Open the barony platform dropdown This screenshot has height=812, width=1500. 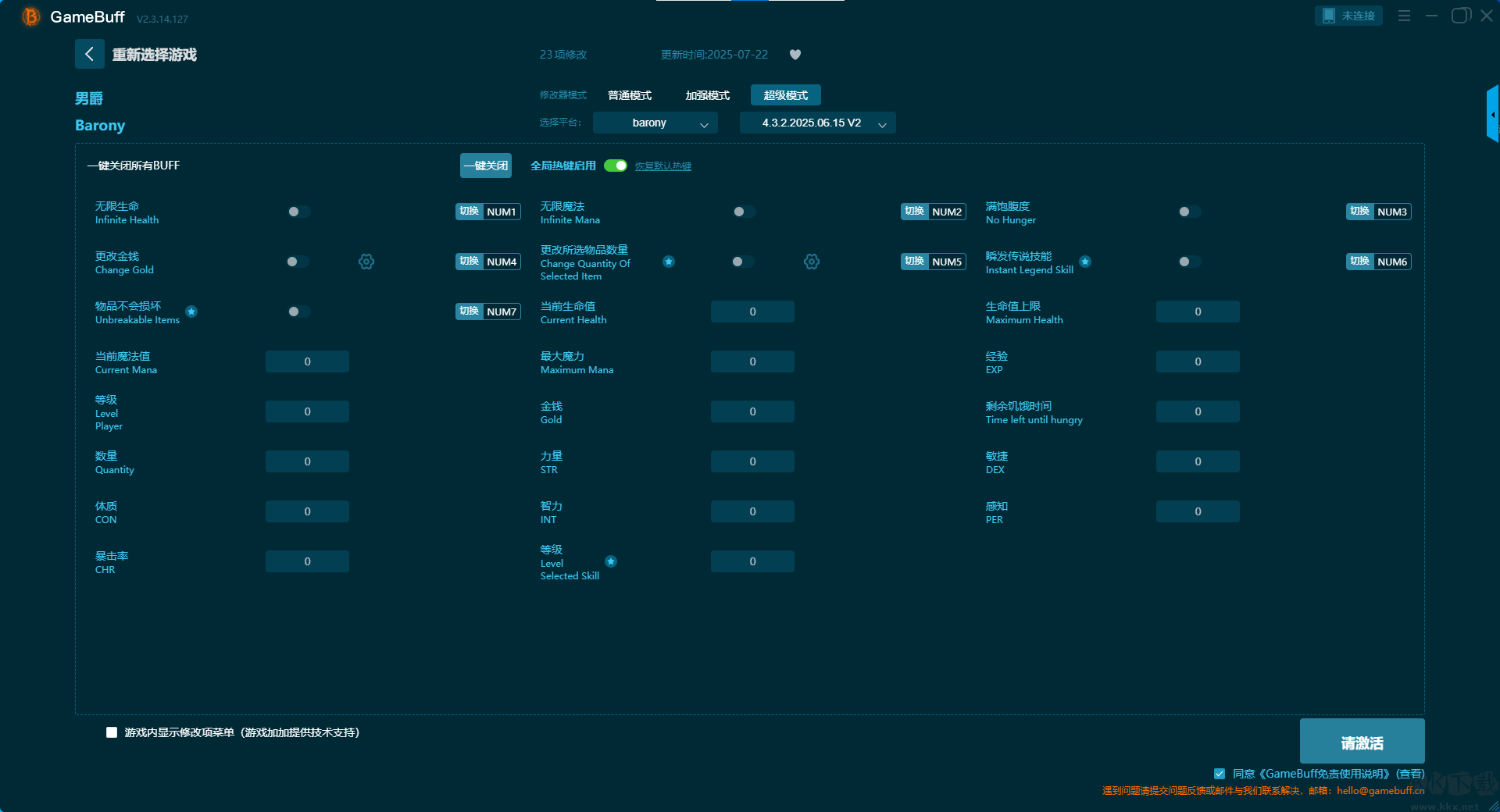(x=655, y=123)
